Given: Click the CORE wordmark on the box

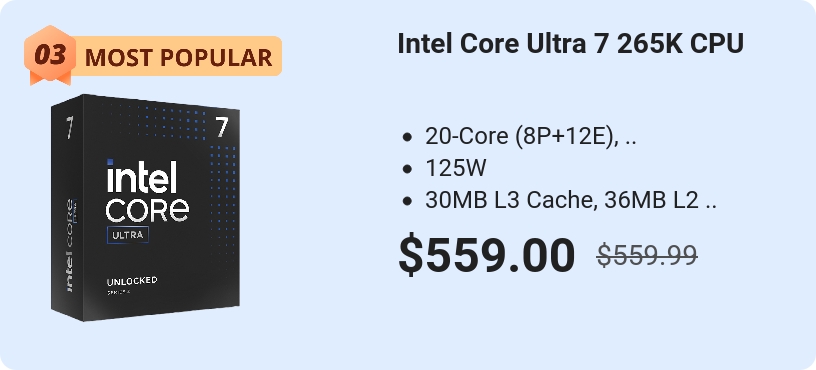Looking at the screenshot, I should (x=147, y=209).
